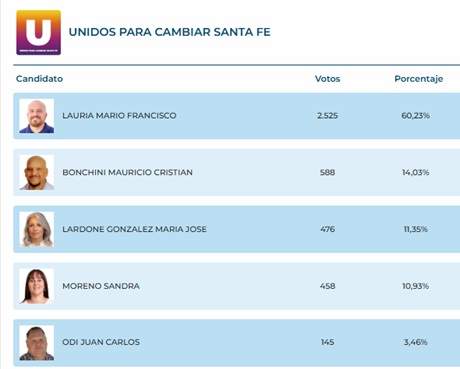Click the Unidos party U logo

click(x=39, y=33)
